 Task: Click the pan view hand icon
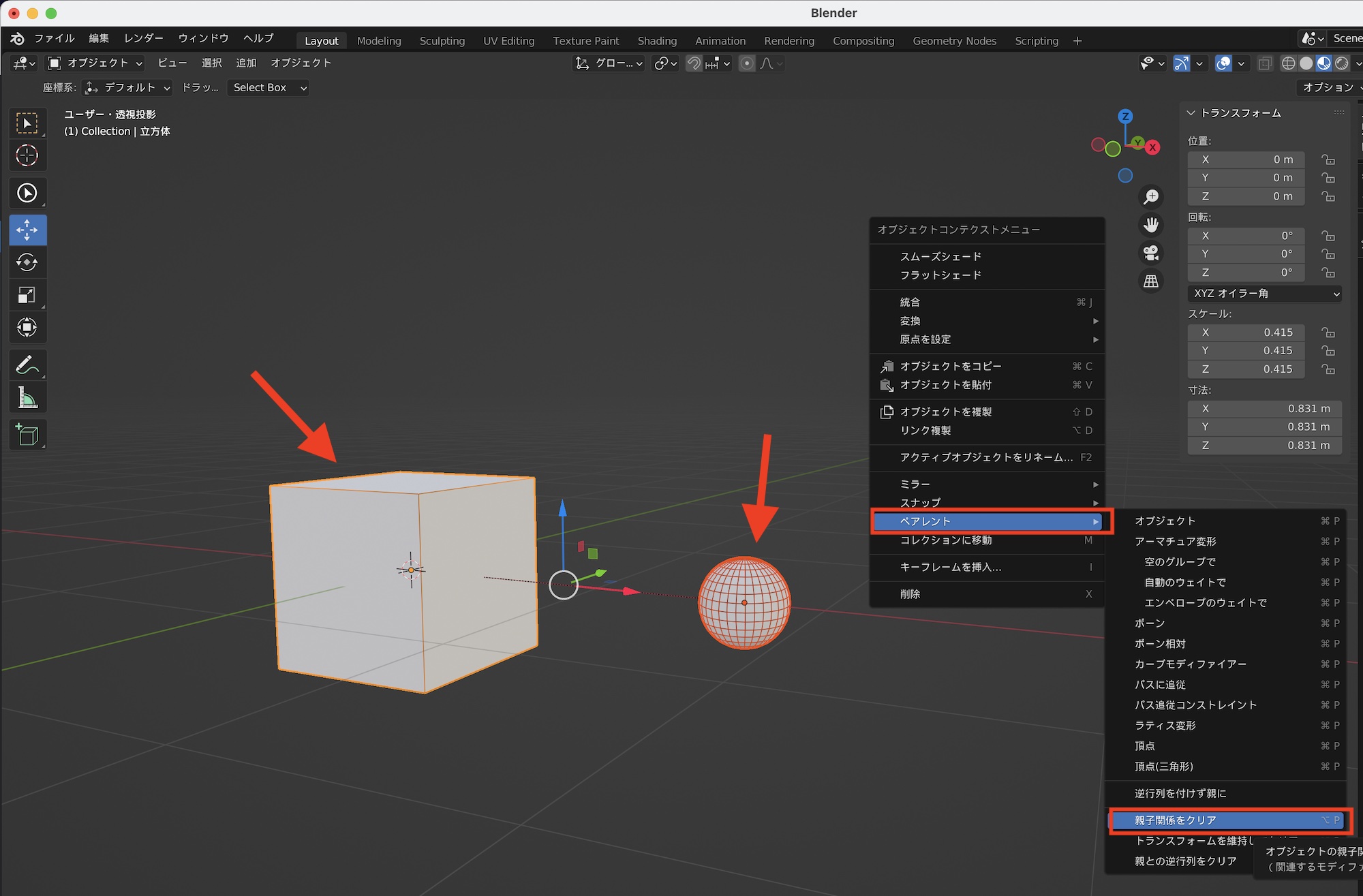click(1151, 225)
